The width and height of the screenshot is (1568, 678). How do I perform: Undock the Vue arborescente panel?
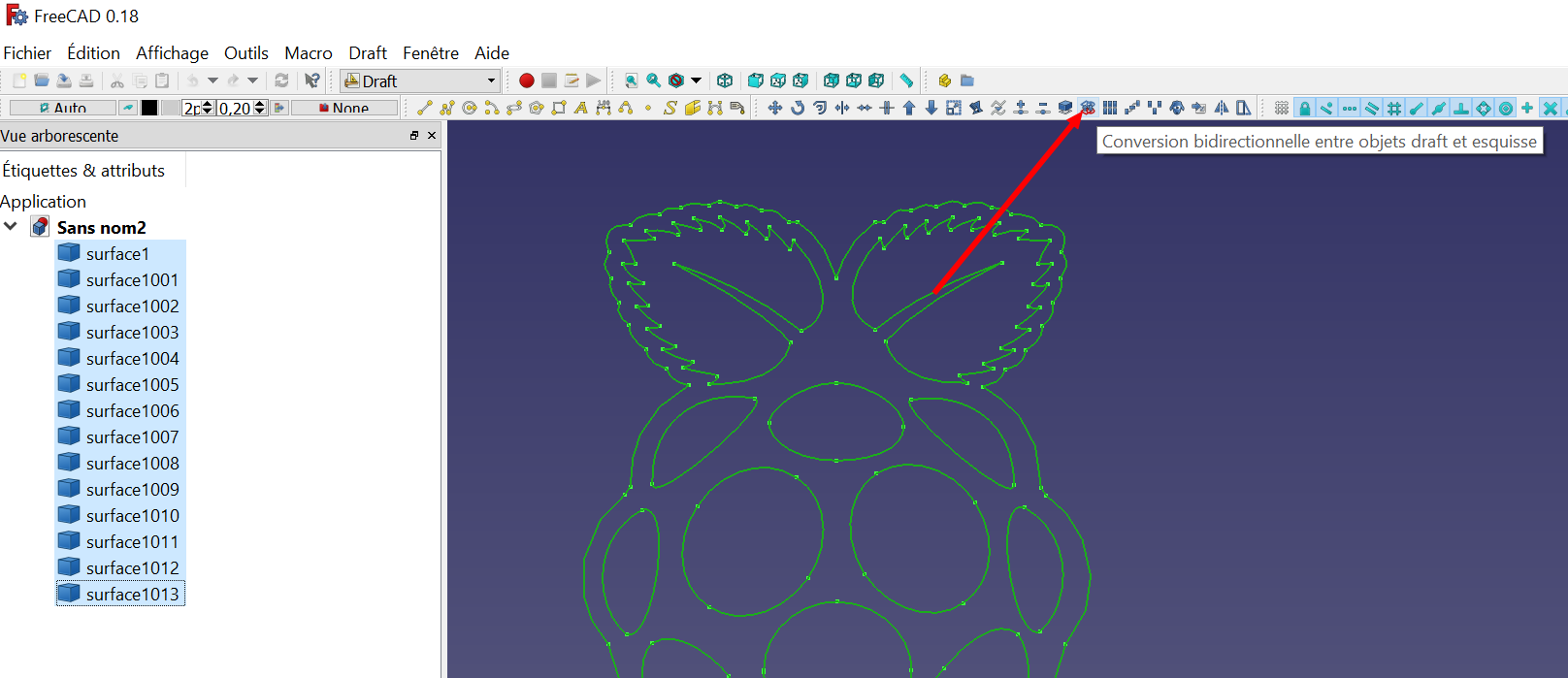click(x=414, y=136)
